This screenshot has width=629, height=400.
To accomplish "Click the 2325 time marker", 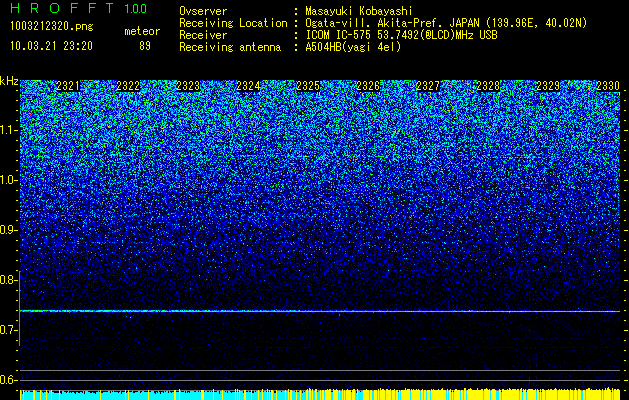I will tap(308, 86).
